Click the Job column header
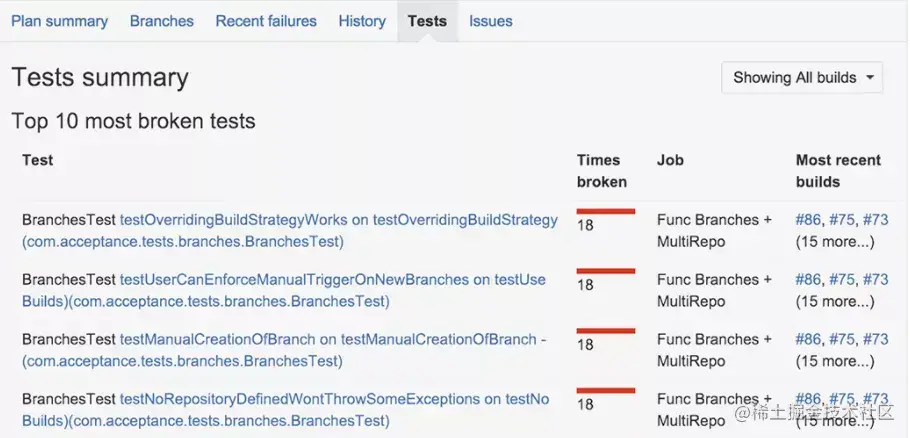The width and height of the screenshot is (910, 438). [x=670, y=160]
